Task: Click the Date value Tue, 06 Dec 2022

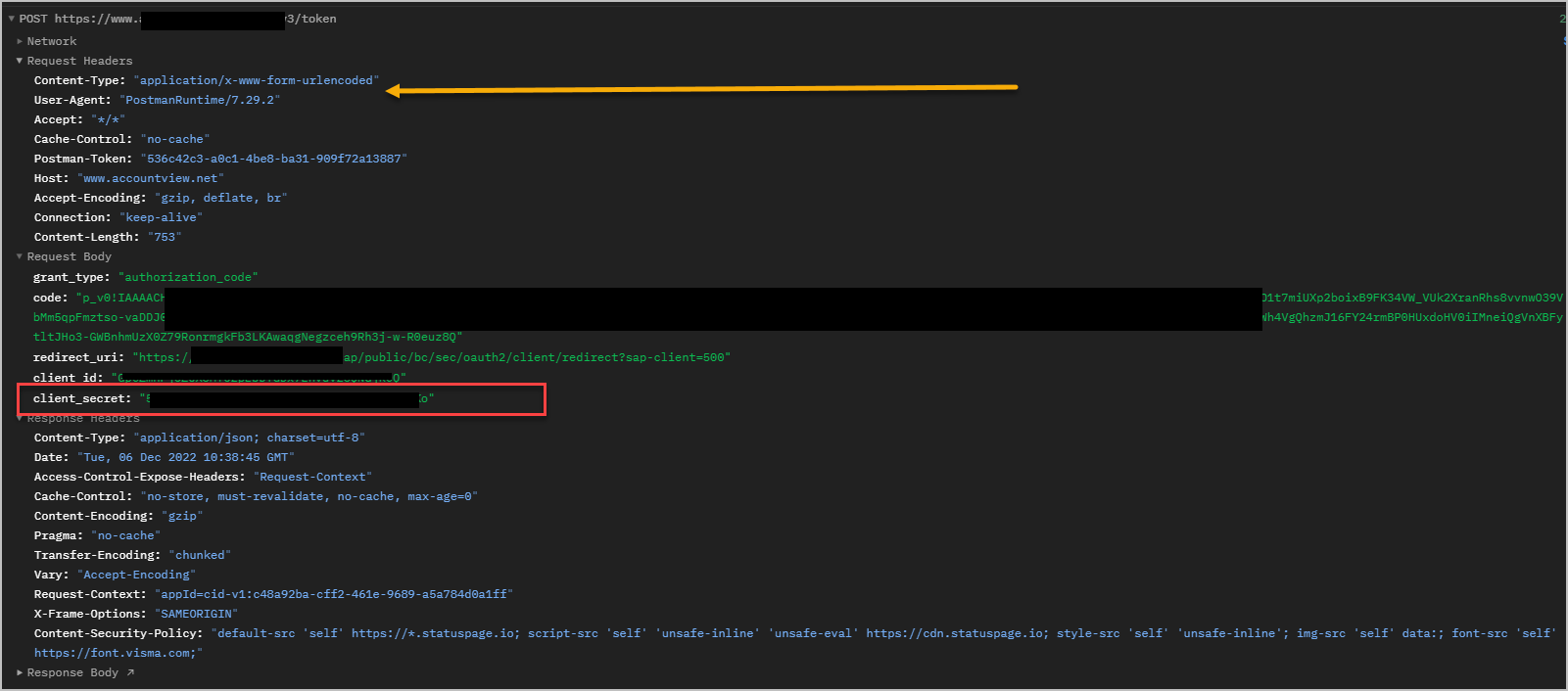Action: pos(185,457)
